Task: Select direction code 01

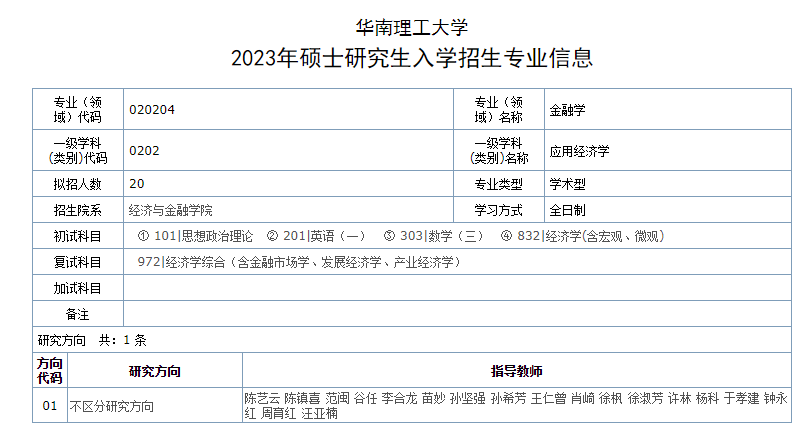Action: coord(50,406)
